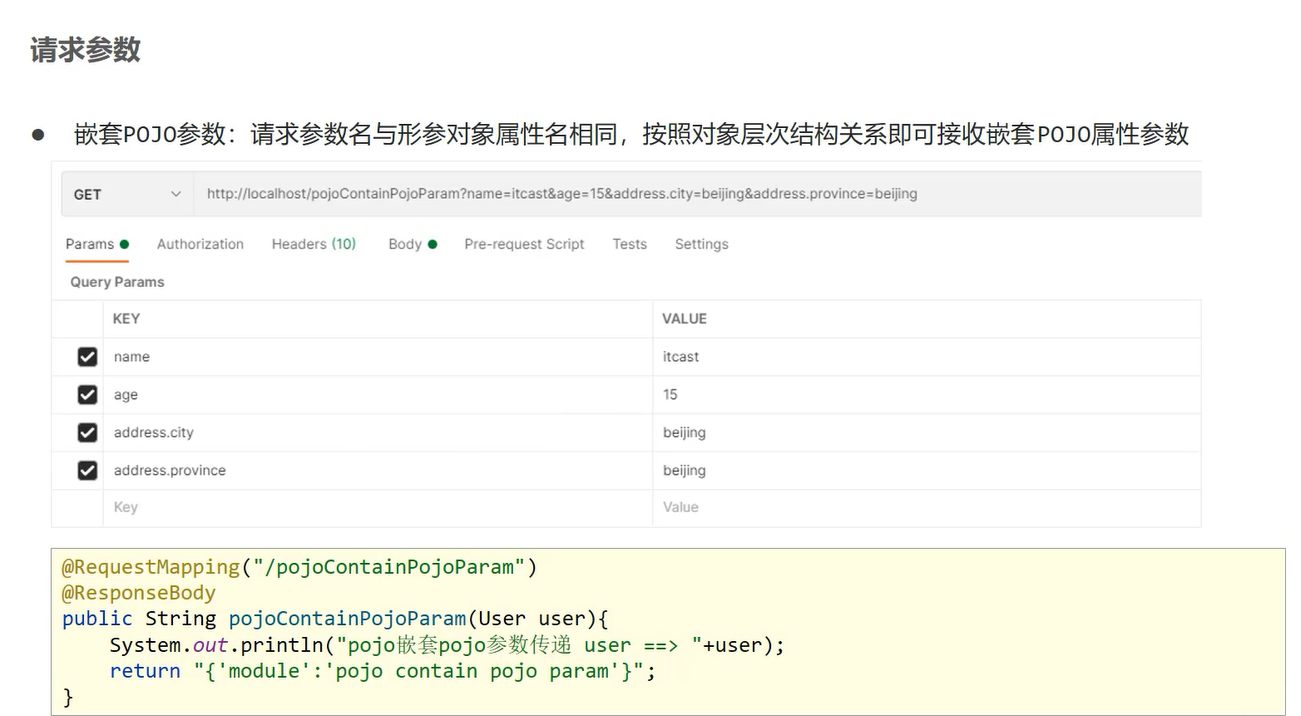Switch to the Headers tab
Screen dimensions: 1301x716
pyautogui.click(x=313, y=244)
